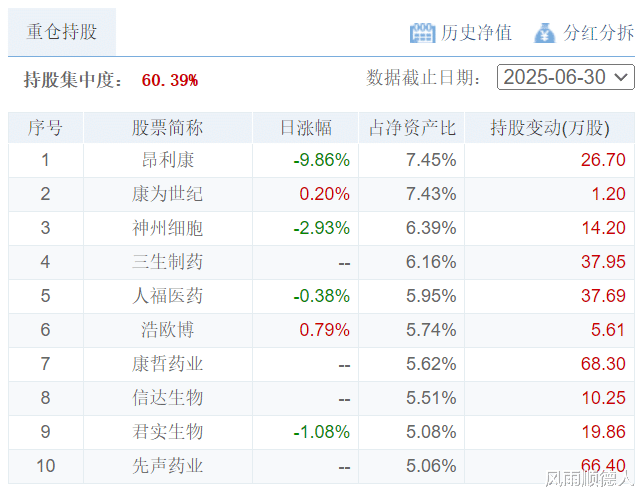Viewport: 644px width, 500px height.
Task: Click the 历史净值 calendar icon
Action: (x=422, y=32)
